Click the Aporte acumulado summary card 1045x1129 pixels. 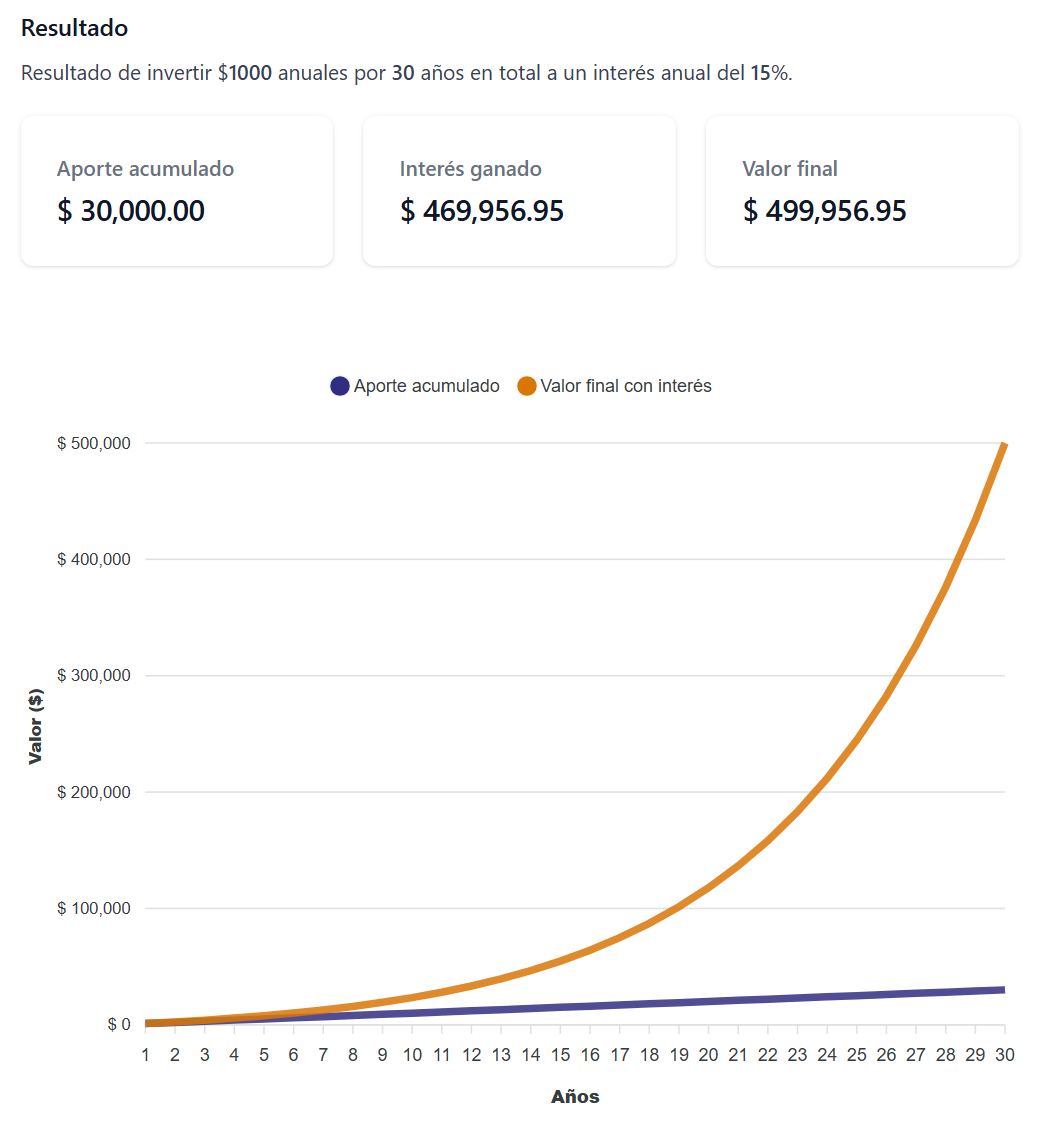point(176,191)
